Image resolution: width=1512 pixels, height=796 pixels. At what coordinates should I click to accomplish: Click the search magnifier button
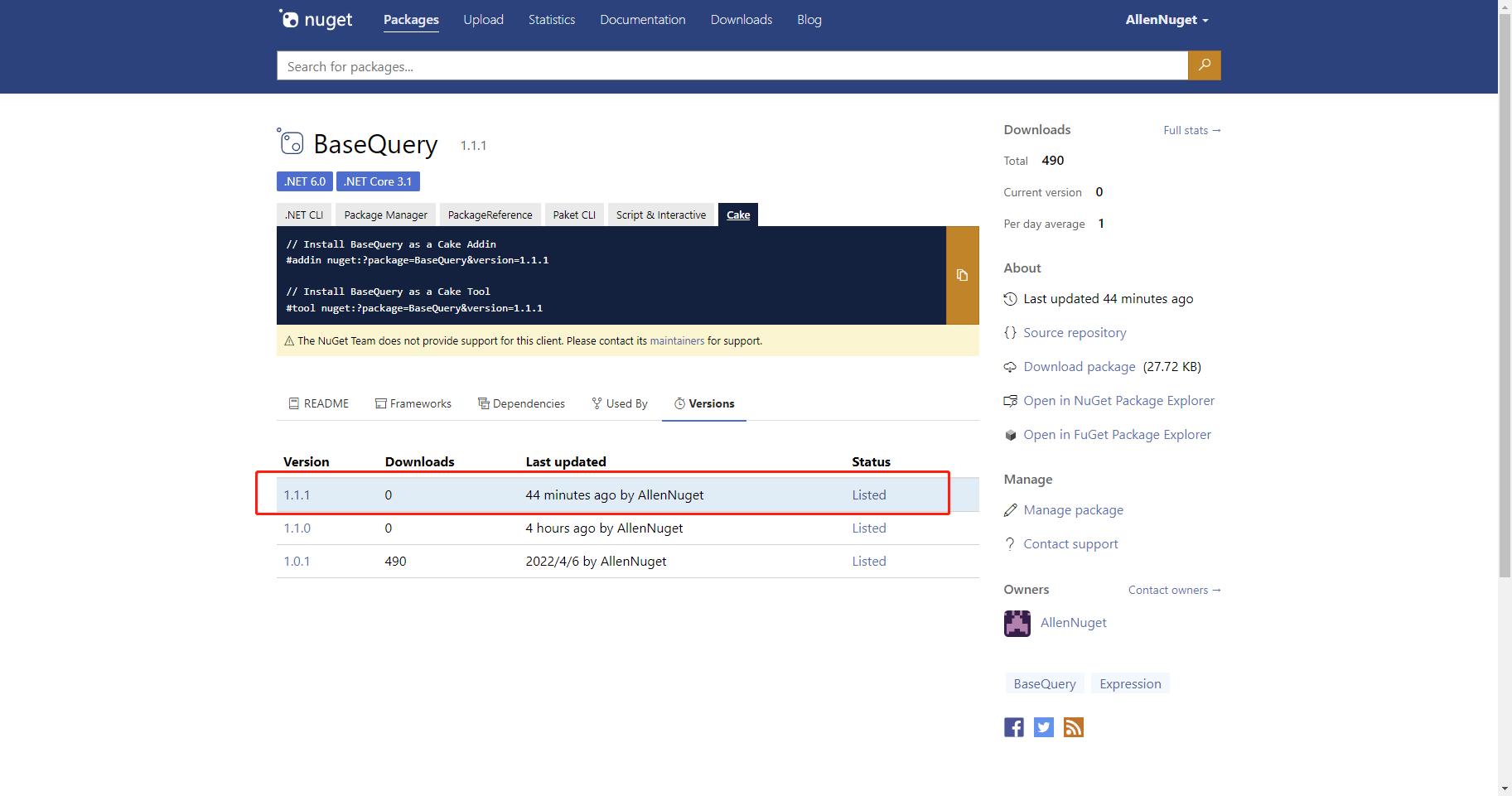pos(1204,65)
